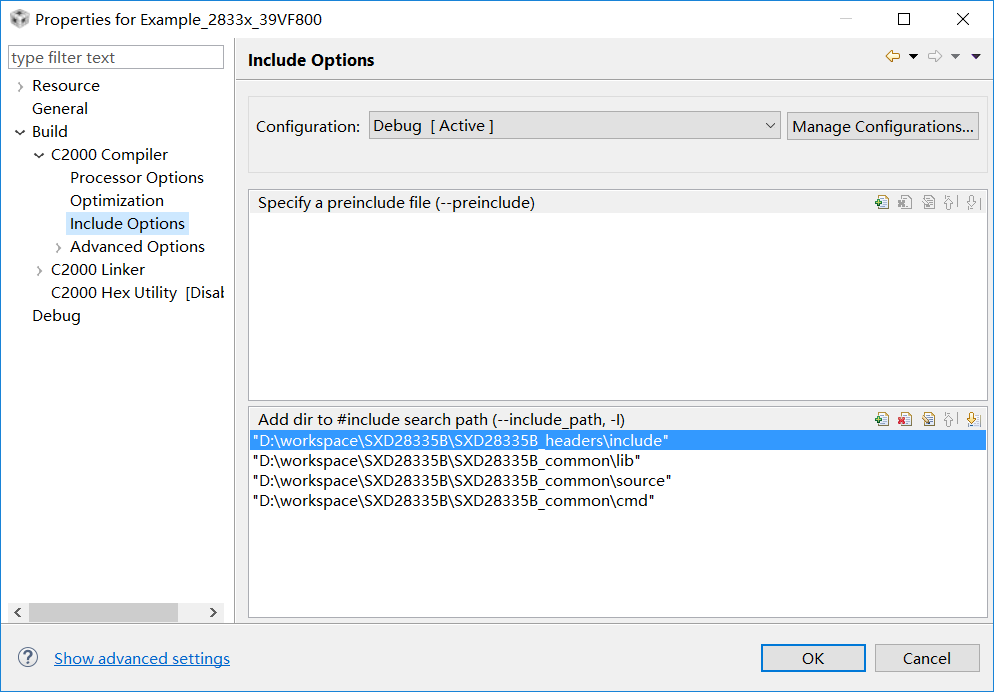Select the SXD28335B_common\cmd path
This screenshot has height=692, width=994.
[617, 501]
